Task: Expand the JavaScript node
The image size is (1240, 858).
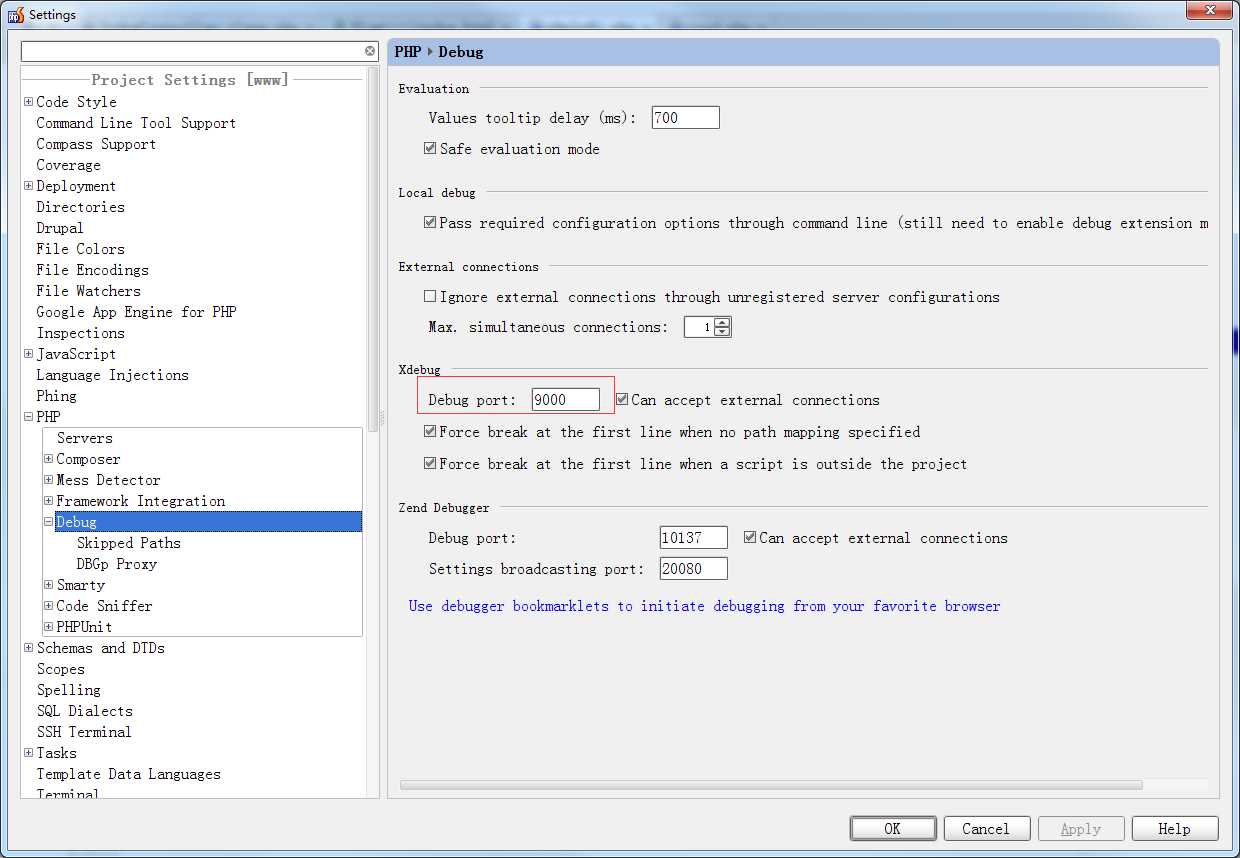Action: [28, 353]
